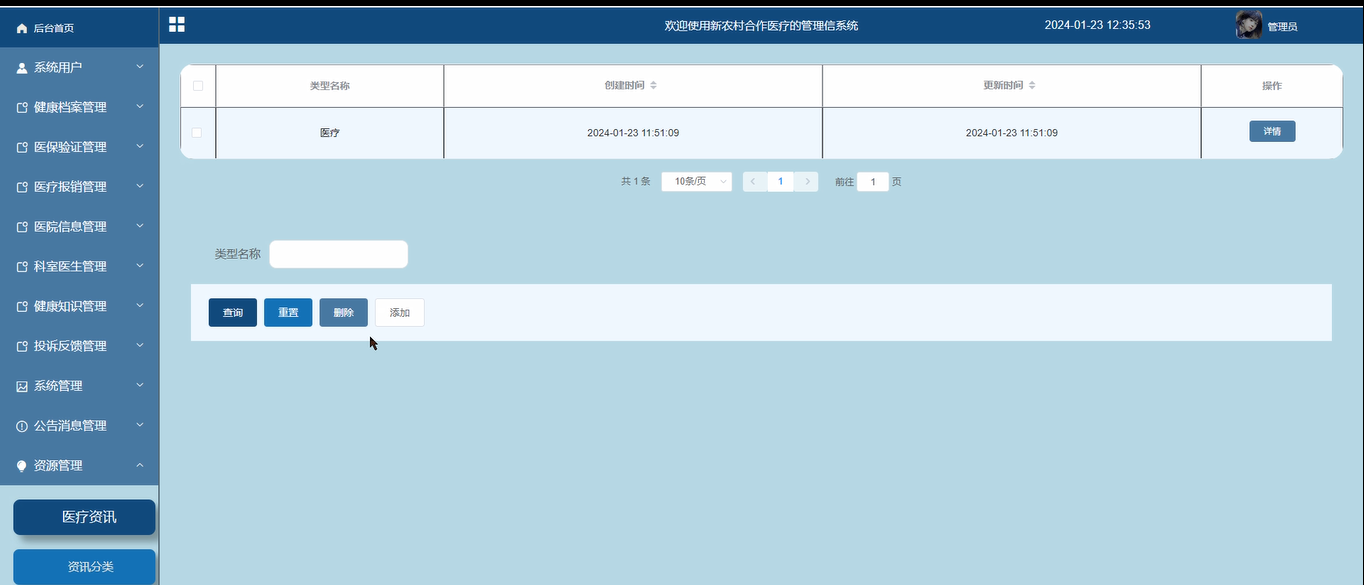The width and height of the screenshot is (1364, 585).
Task: Expand the 医疗报销管理 chevron
Action: coord(140,186)
